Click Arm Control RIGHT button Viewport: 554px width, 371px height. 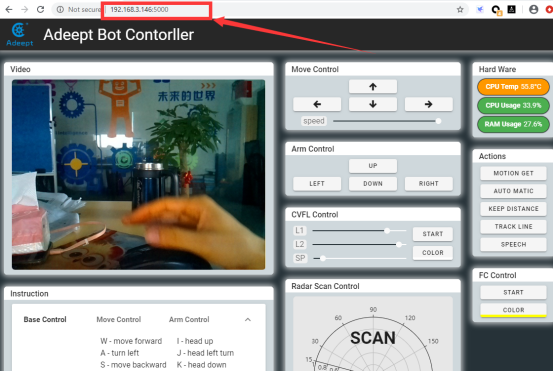[429, 184]
